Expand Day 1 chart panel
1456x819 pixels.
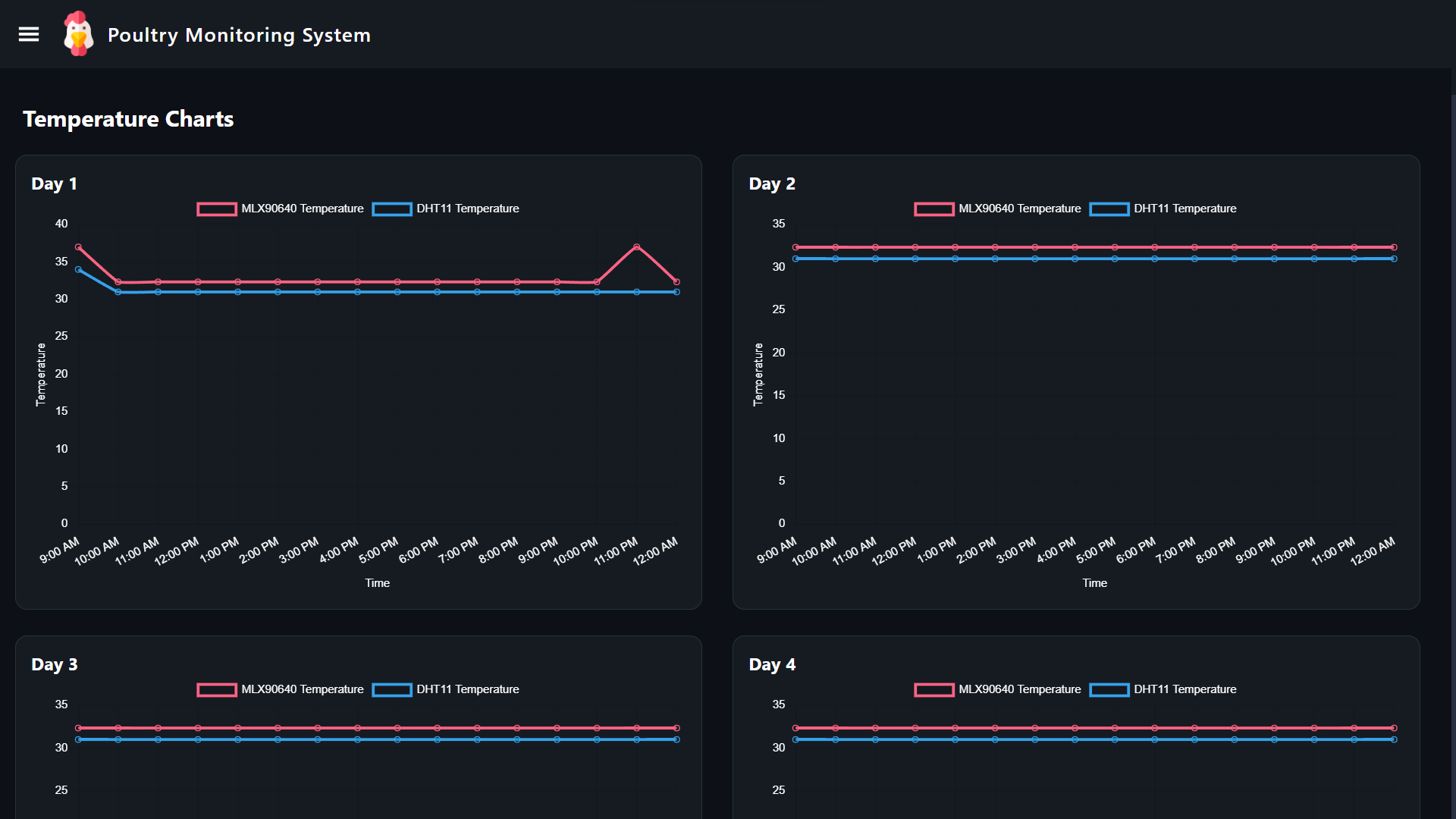54,184
